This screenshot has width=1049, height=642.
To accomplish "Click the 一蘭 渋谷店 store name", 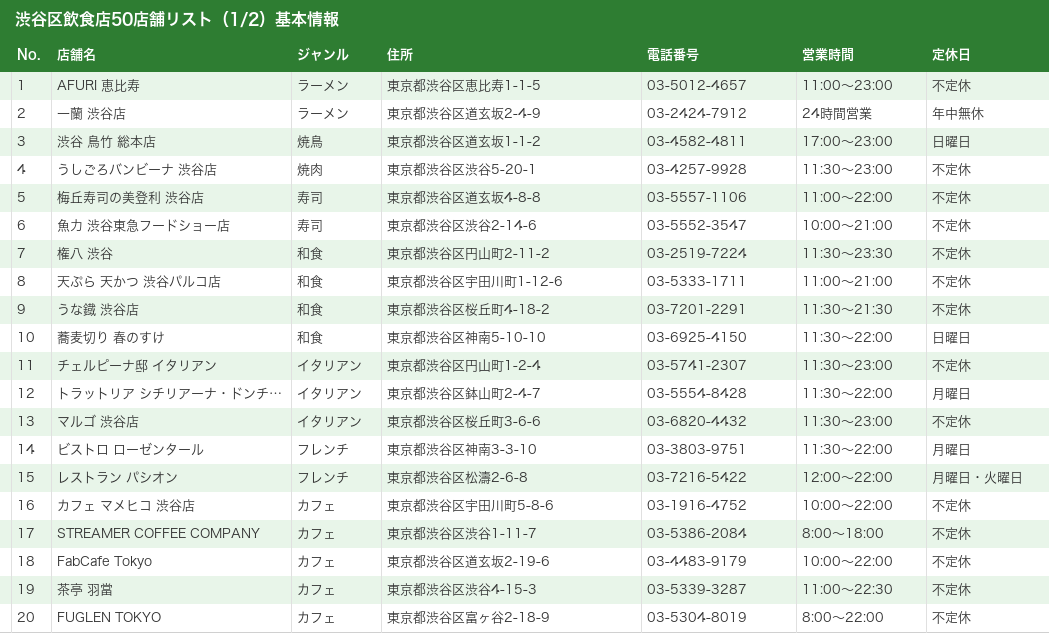I will click(x=91, y=114).
